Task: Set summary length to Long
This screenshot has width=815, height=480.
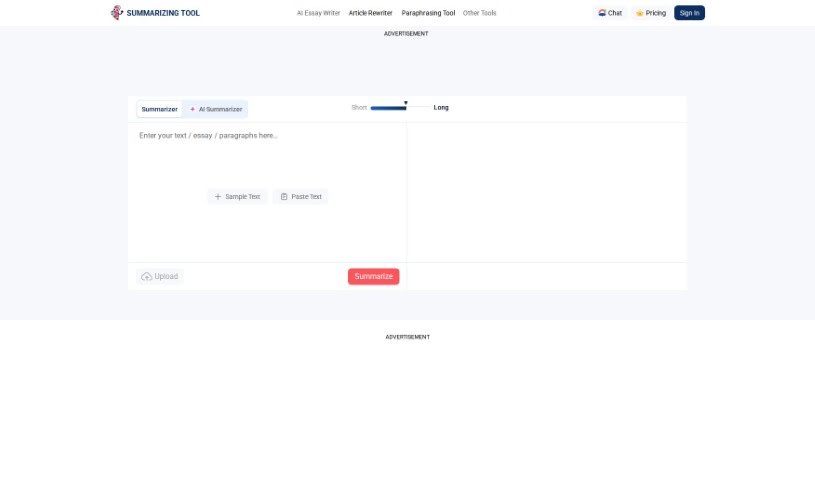Action: click(x=441, y=108)
